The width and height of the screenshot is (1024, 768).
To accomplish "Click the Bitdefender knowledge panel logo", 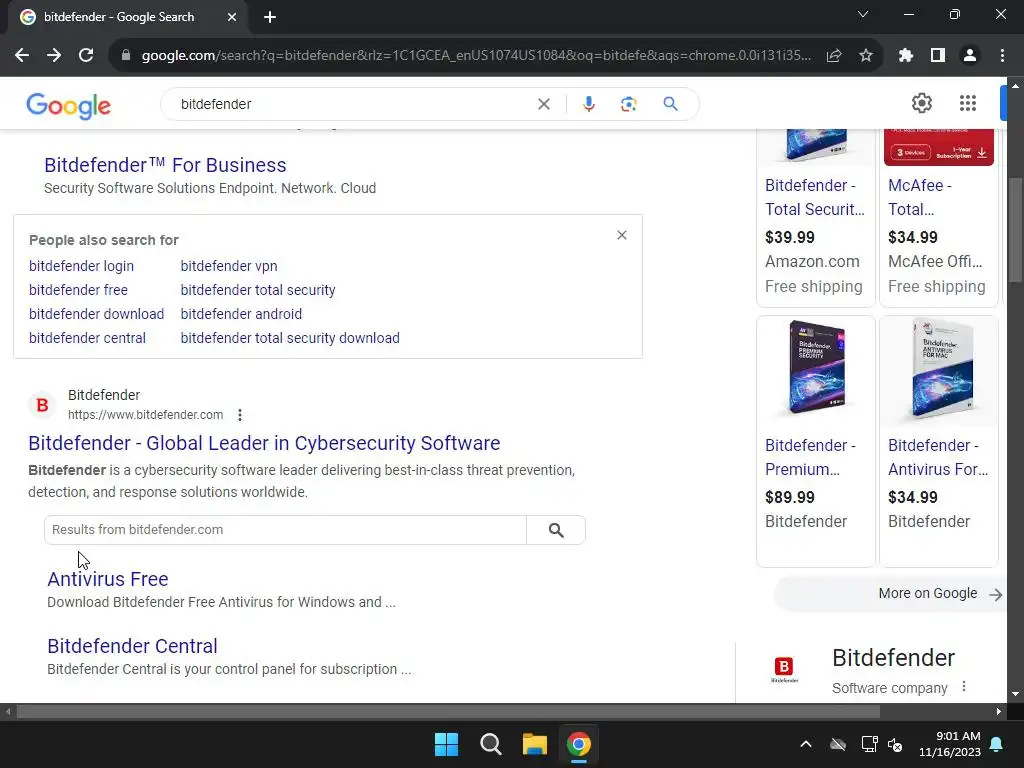I will [x=784, y=669].
